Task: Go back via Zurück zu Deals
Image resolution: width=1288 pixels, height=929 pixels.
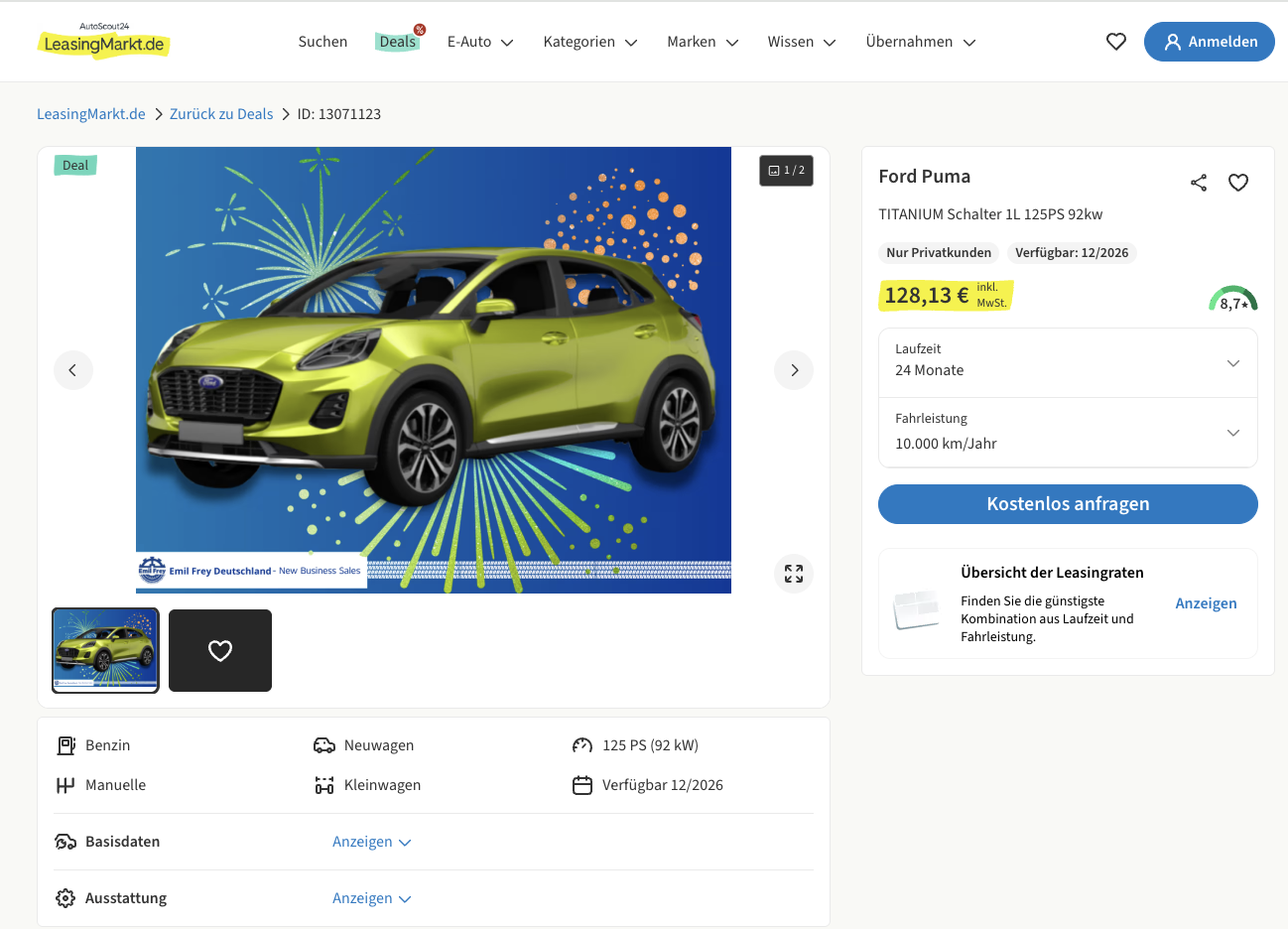Action: point(221,114)
